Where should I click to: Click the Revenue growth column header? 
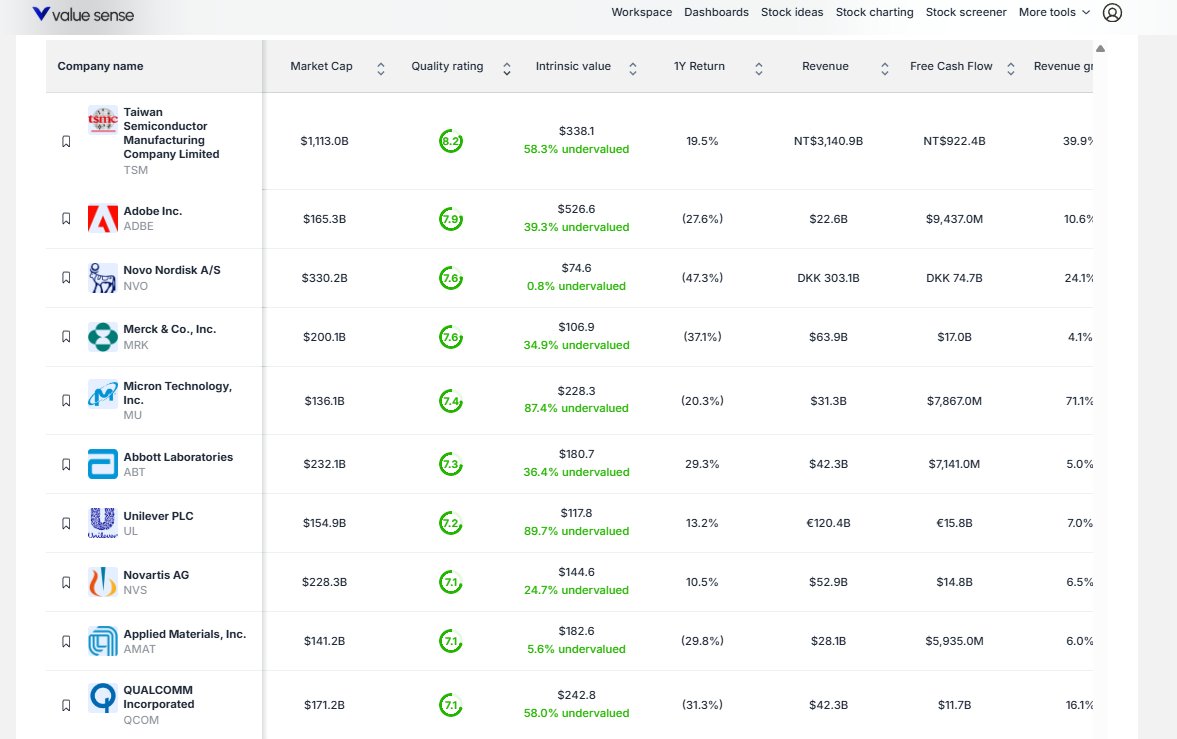click(x=1063, y=66)
